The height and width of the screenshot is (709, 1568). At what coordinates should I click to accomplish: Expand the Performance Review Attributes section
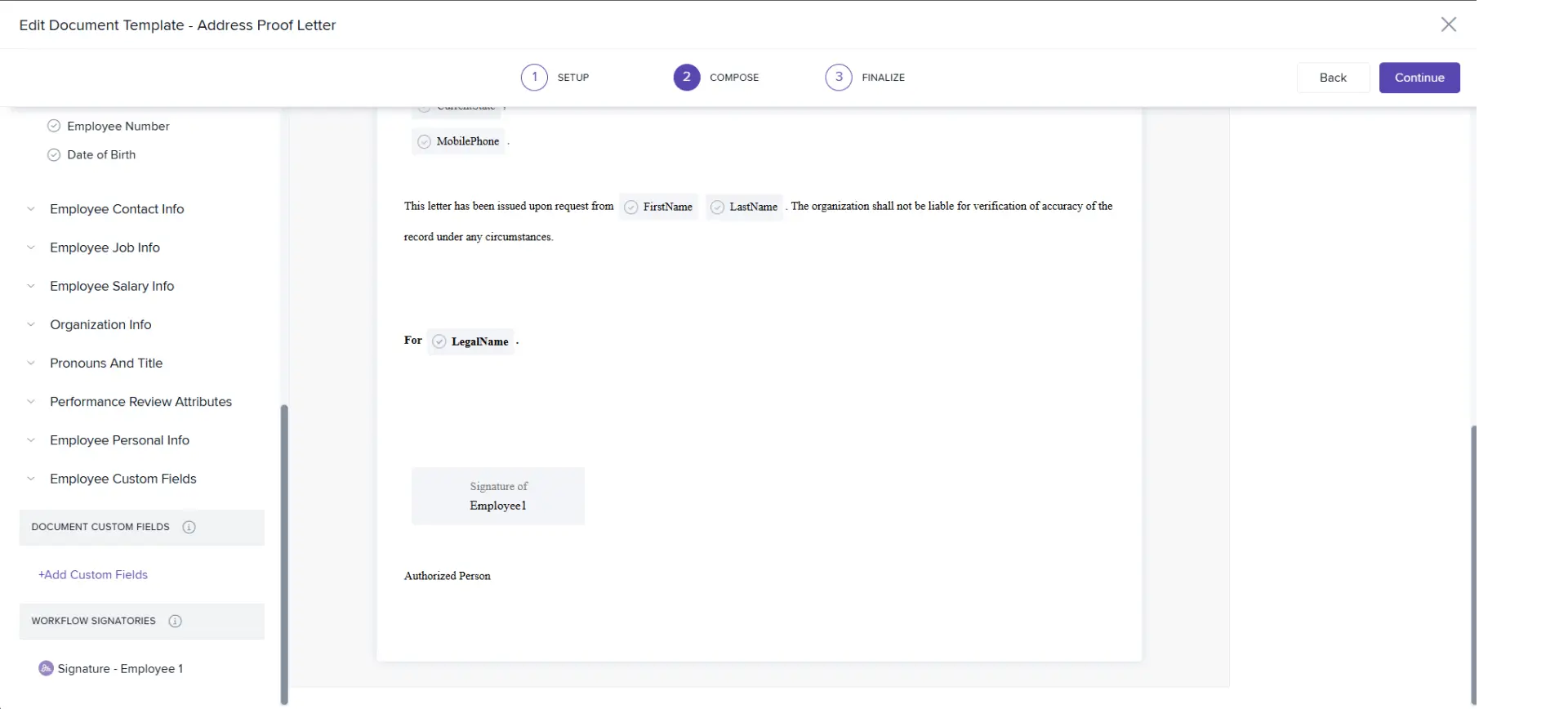coord(31,402)
